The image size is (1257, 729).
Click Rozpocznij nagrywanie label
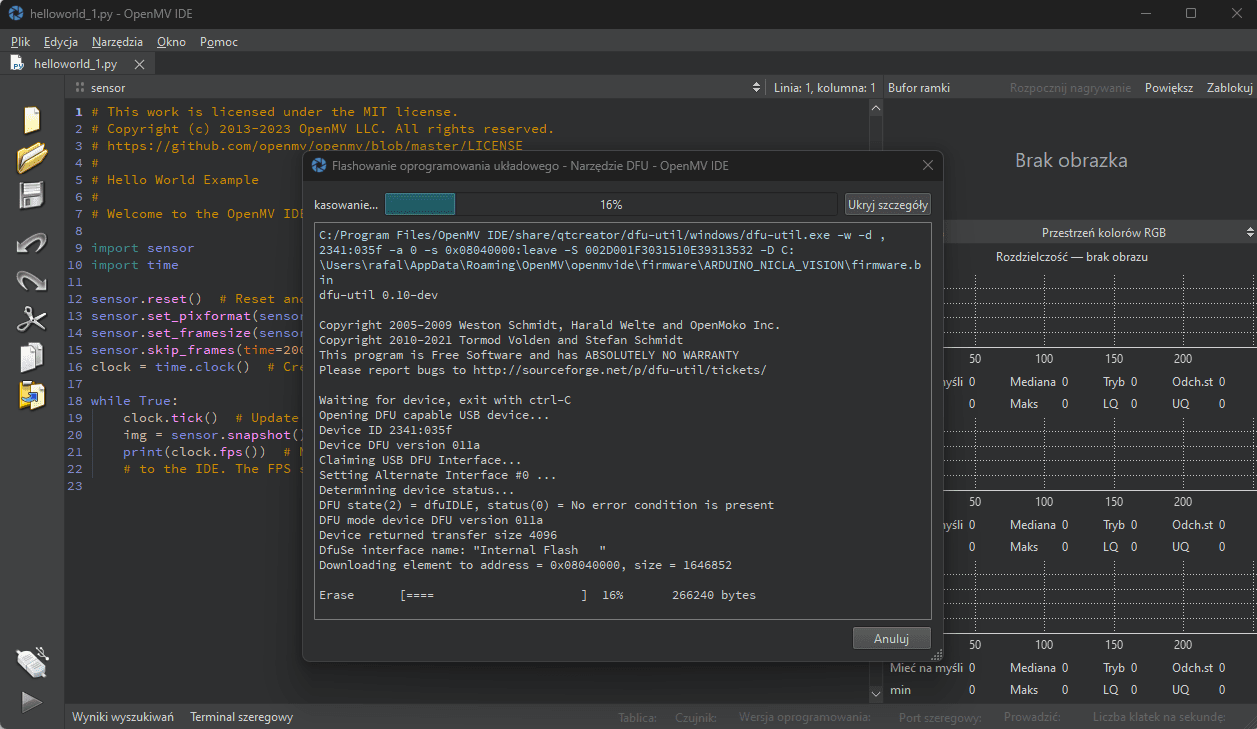click(x=1070, y=88)
